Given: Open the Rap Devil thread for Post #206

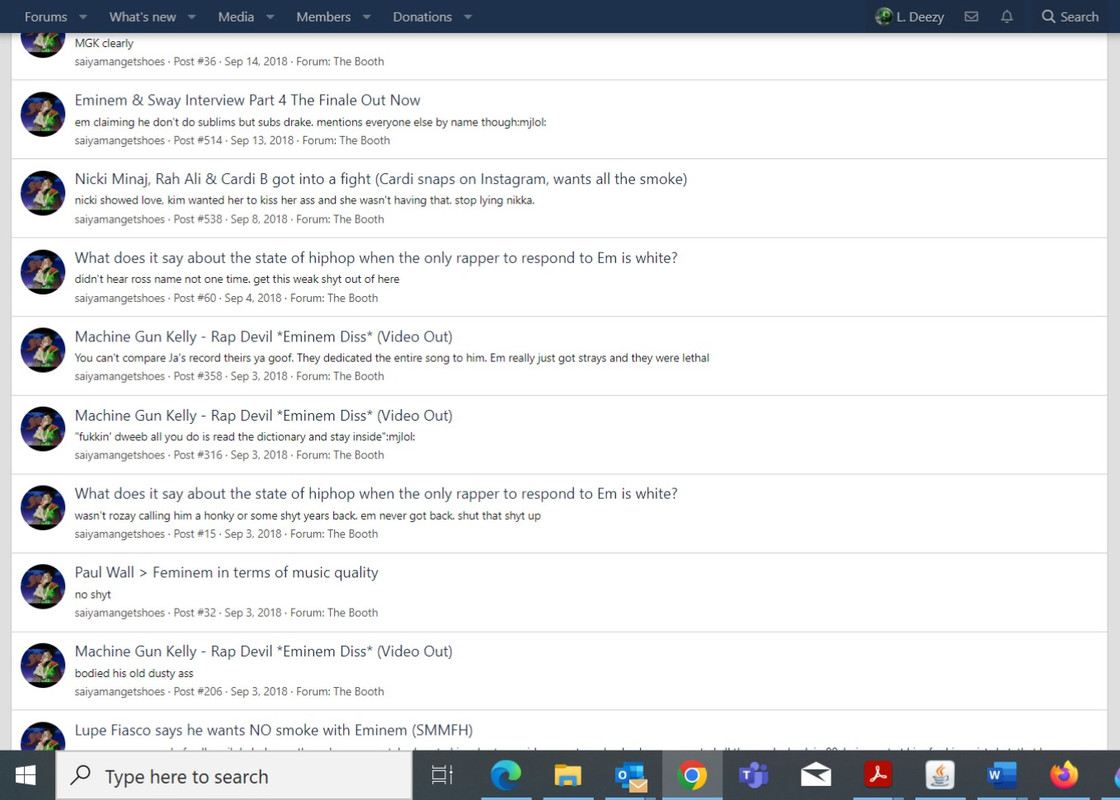Looking at the screenshot, I should click(x=264, y=651).
